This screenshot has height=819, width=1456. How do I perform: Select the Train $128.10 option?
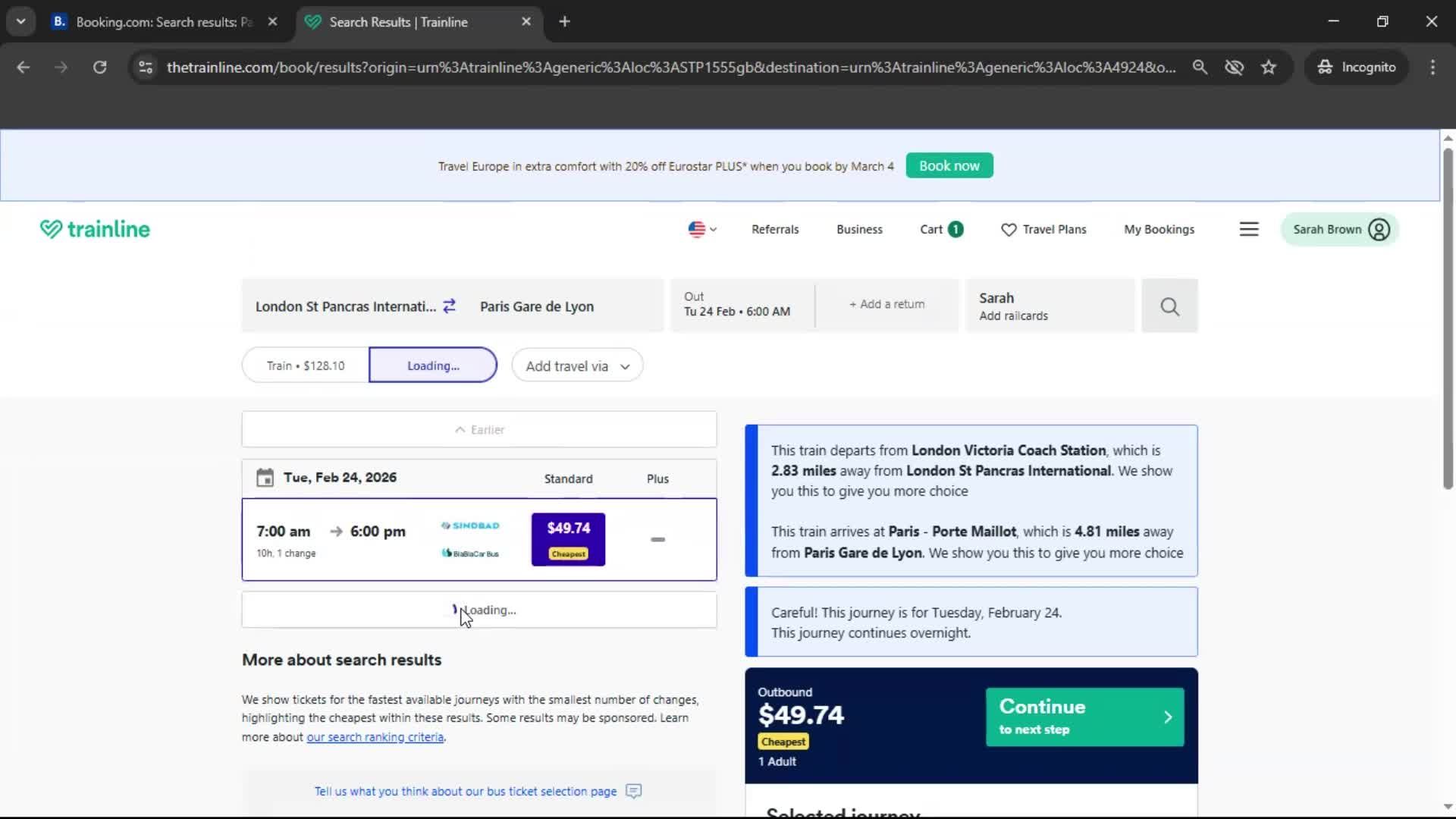[306, 366]
